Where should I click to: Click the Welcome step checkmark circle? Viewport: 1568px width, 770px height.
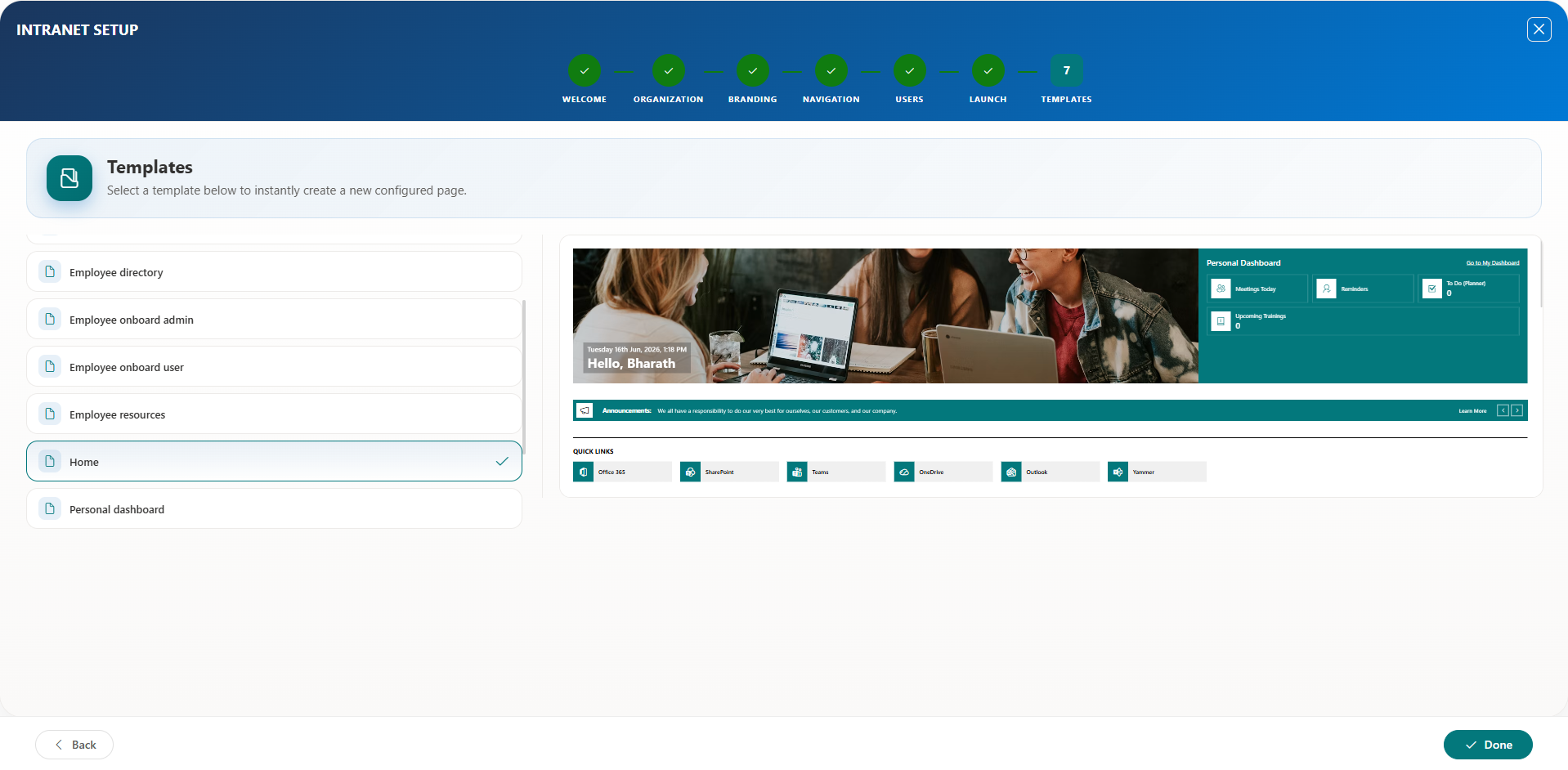click(584, 70)
